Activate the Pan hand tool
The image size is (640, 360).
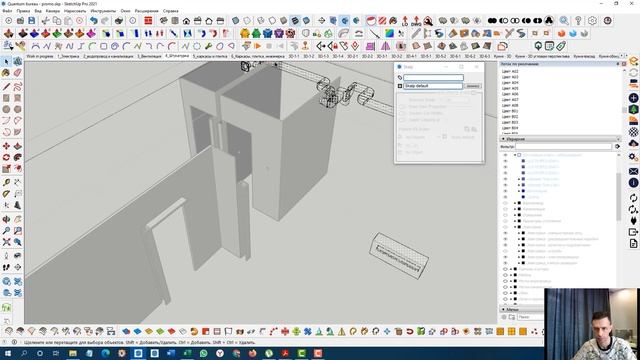point(17,220)
